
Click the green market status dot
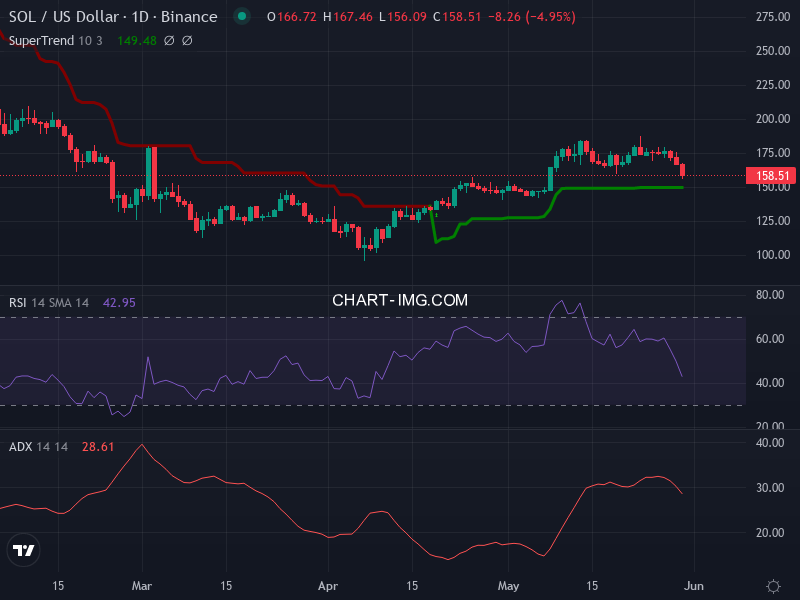[242, 16]
